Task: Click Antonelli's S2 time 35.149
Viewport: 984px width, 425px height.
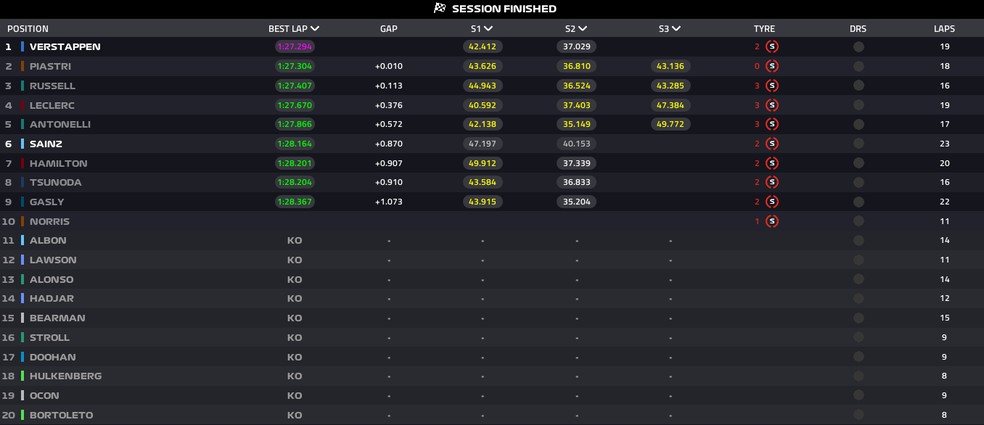Action: [x=577, y=124]
